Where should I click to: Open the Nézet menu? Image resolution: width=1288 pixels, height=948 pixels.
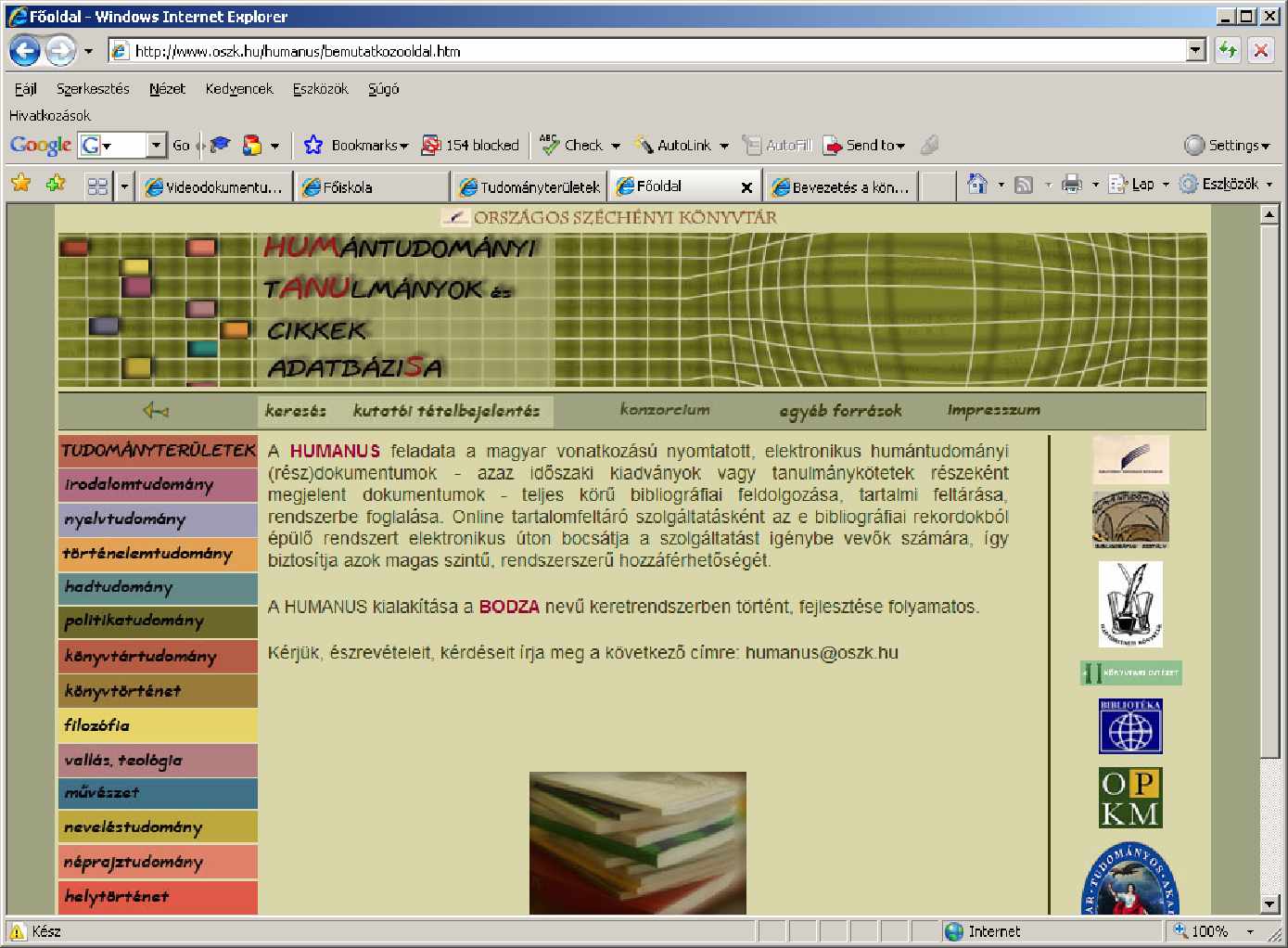[167, 89]
